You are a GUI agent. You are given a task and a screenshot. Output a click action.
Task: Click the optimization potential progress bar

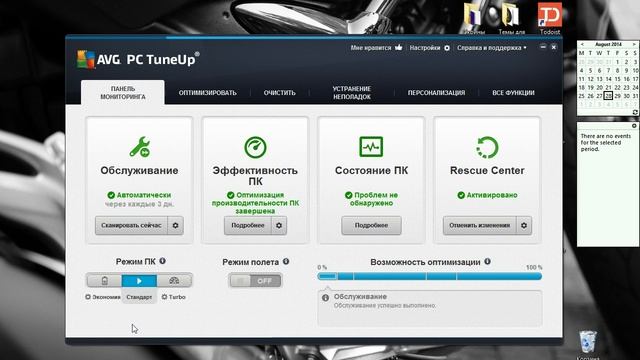pyautogui.click(x=430, y=276)
